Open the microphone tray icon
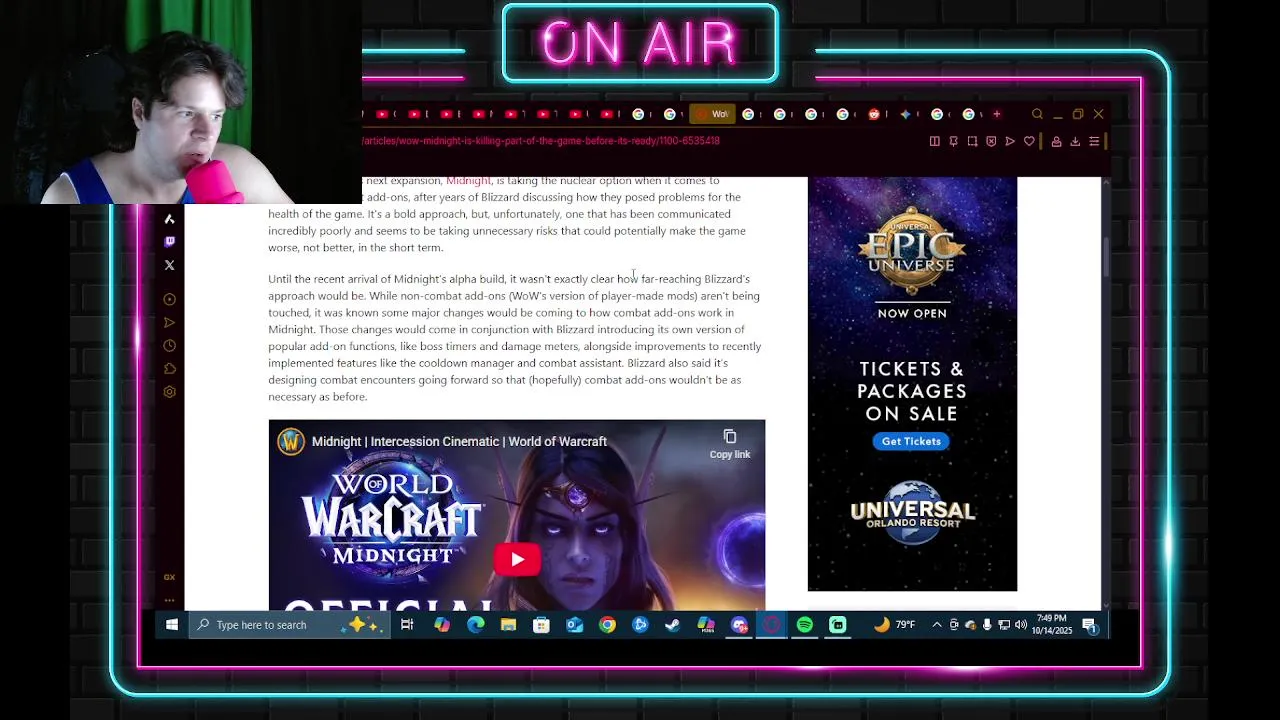The image size is (1280, 720). point(987,625)
